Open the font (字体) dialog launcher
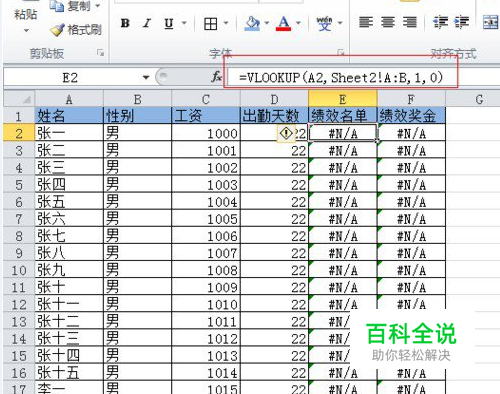Image resolution: width=500 pixels, height=394 pixels. click(x=341, y=53)
